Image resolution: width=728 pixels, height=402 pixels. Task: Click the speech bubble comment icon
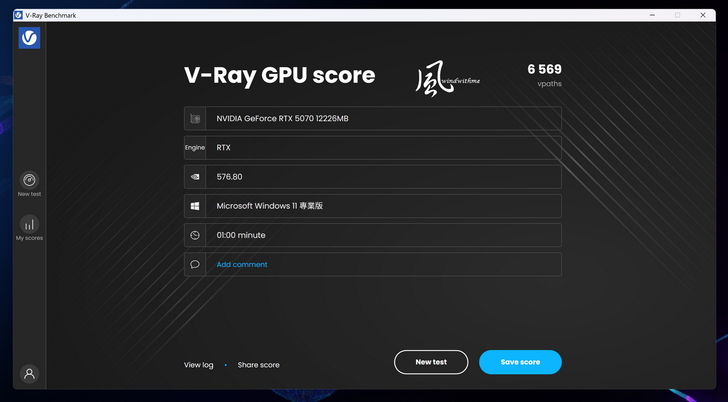click(195, 264)
